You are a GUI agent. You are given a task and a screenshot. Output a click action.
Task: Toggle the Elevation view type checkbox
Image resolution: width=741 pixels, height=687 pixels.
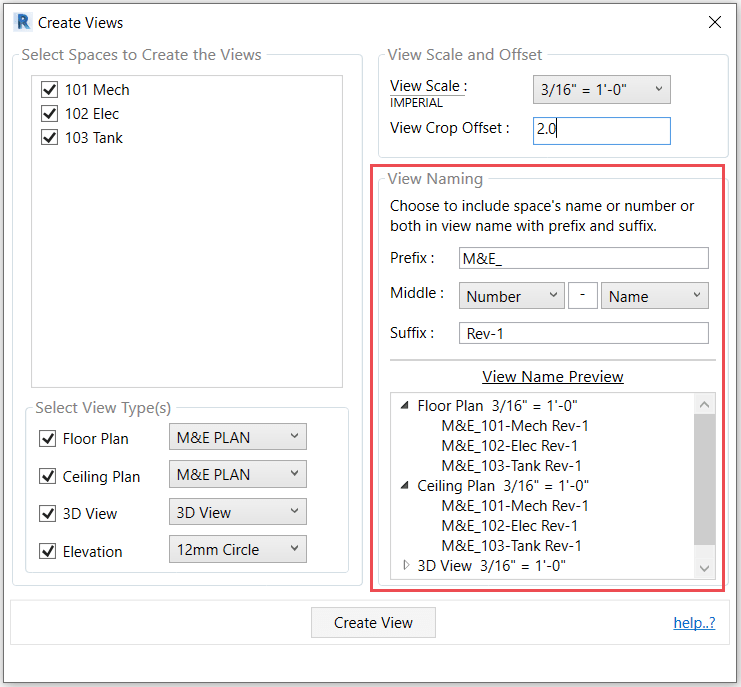tap(47, 551)
